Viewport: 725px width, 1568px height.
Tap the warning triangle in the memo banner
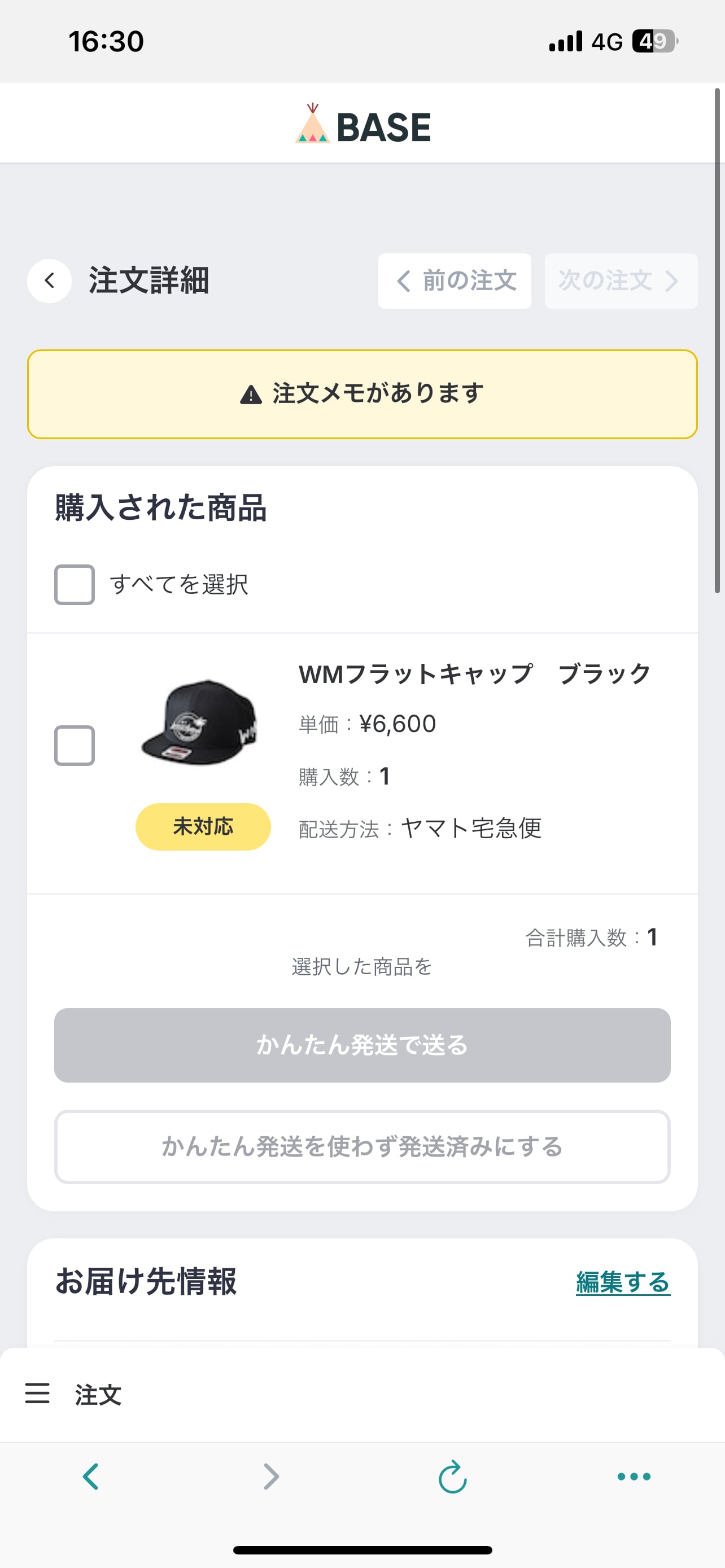coord(251,395)
